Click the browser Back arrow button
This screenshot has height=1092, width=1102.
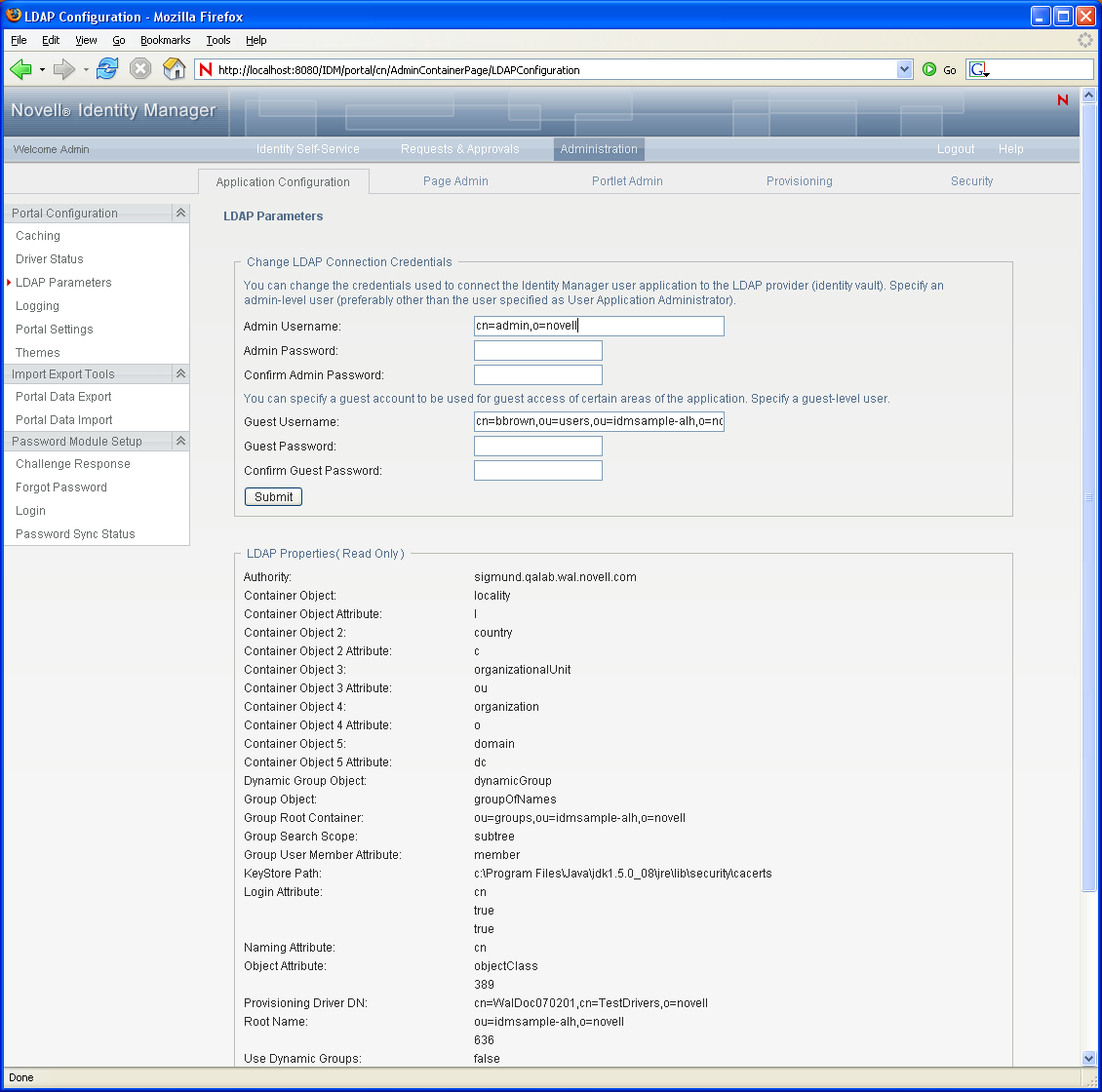click(21, 69)
